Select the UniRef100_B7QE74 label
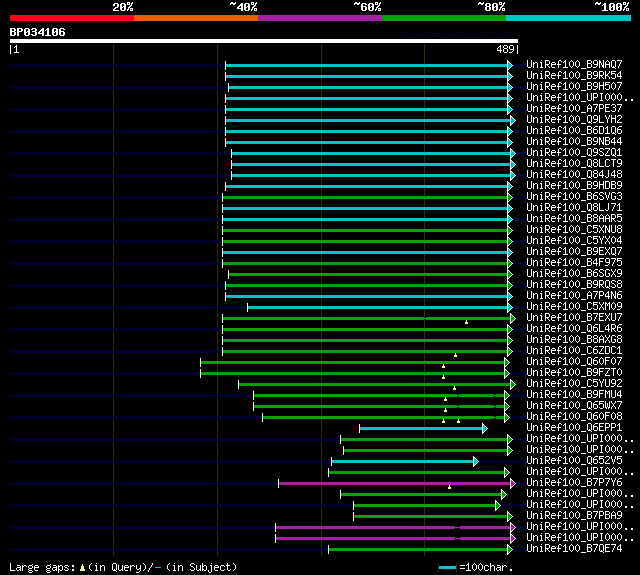Image resolution: width=640 pixels, height=575 pixels. click(x=574, y=549)
